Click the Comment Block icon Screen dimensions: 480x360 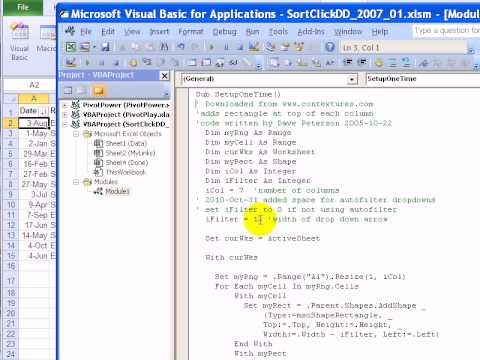(393, 62)
